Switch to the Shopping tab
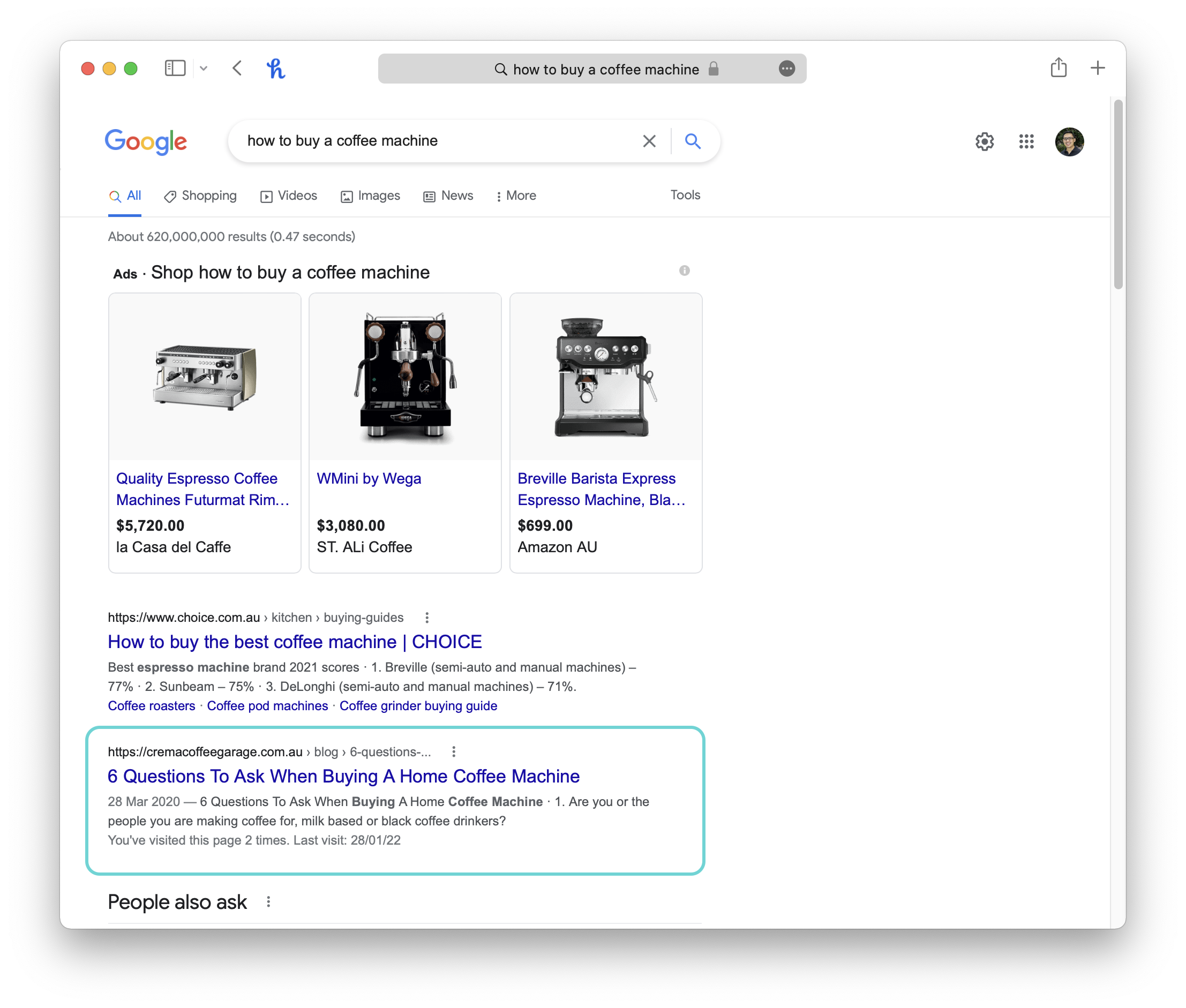The image size is (1186, 1008). tap(200, 196)
